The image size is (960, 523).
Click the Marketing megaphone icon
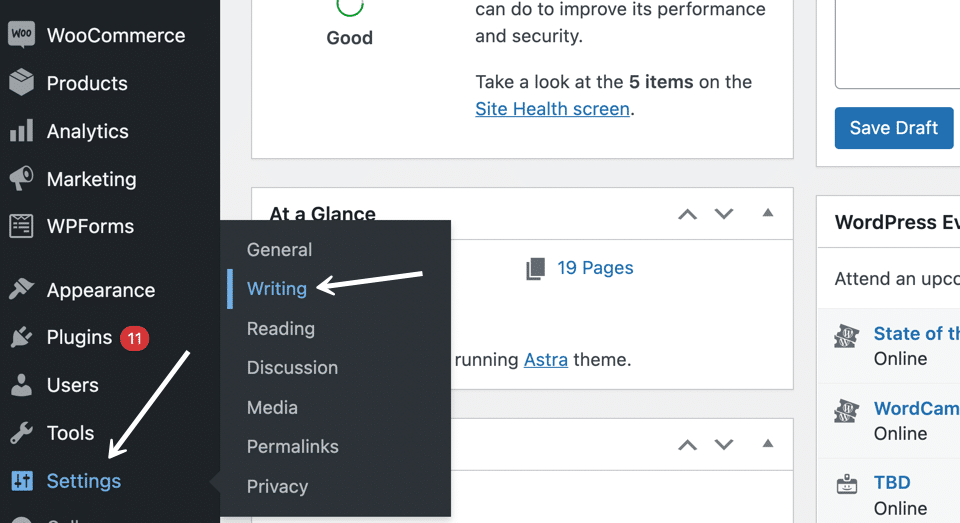pos(21,179)
